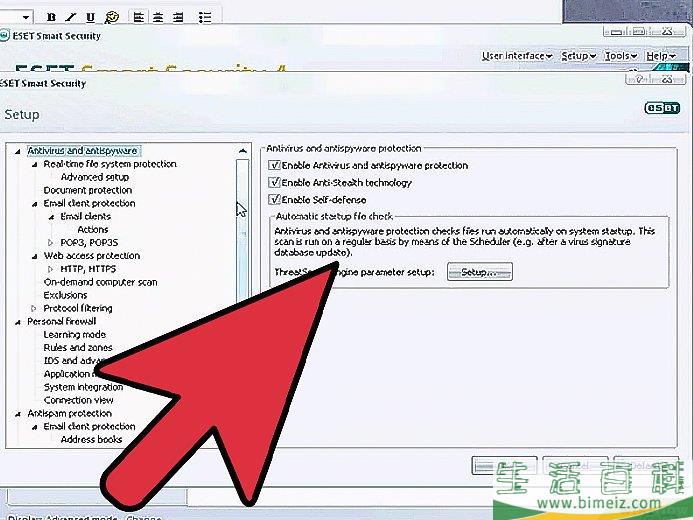The image size is (693, 520).
Task: Toggle Enable Self-defense checkbox
Action: [274, 200]
